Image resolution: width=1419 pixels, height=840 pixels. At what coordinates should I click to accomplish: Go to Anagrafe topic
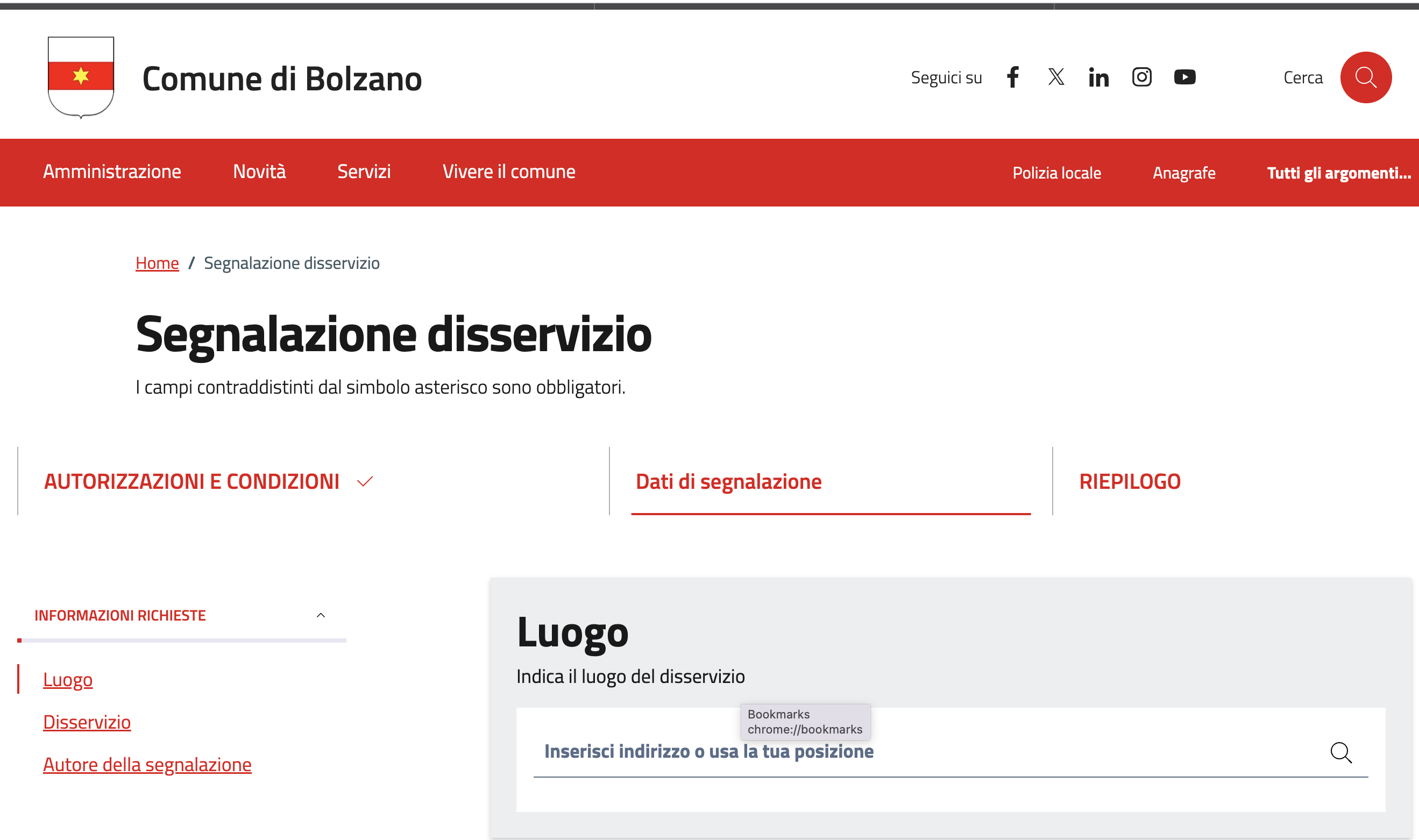coord(1184,173)
